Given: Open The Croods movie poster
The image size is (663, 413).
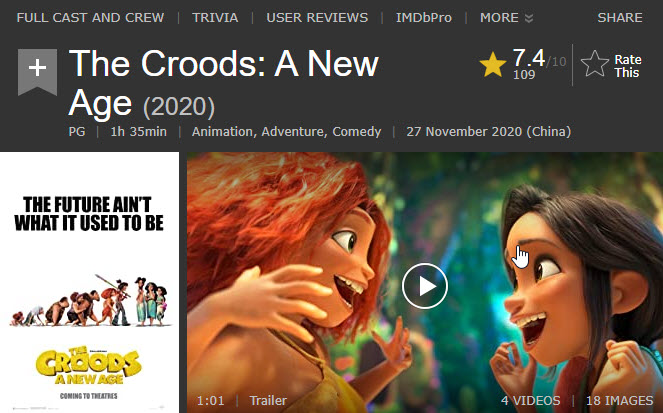Looking at the screenshot, I should pyautogui.click(x=89, y=282).
